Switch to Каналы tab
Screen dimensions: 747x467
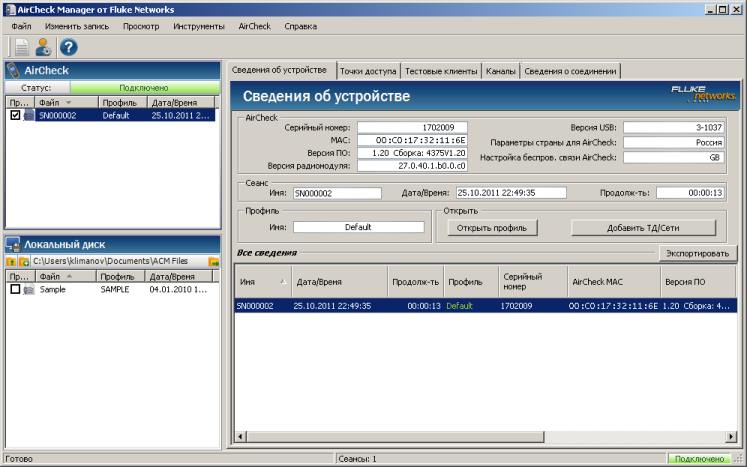click(x=501, y=71)
